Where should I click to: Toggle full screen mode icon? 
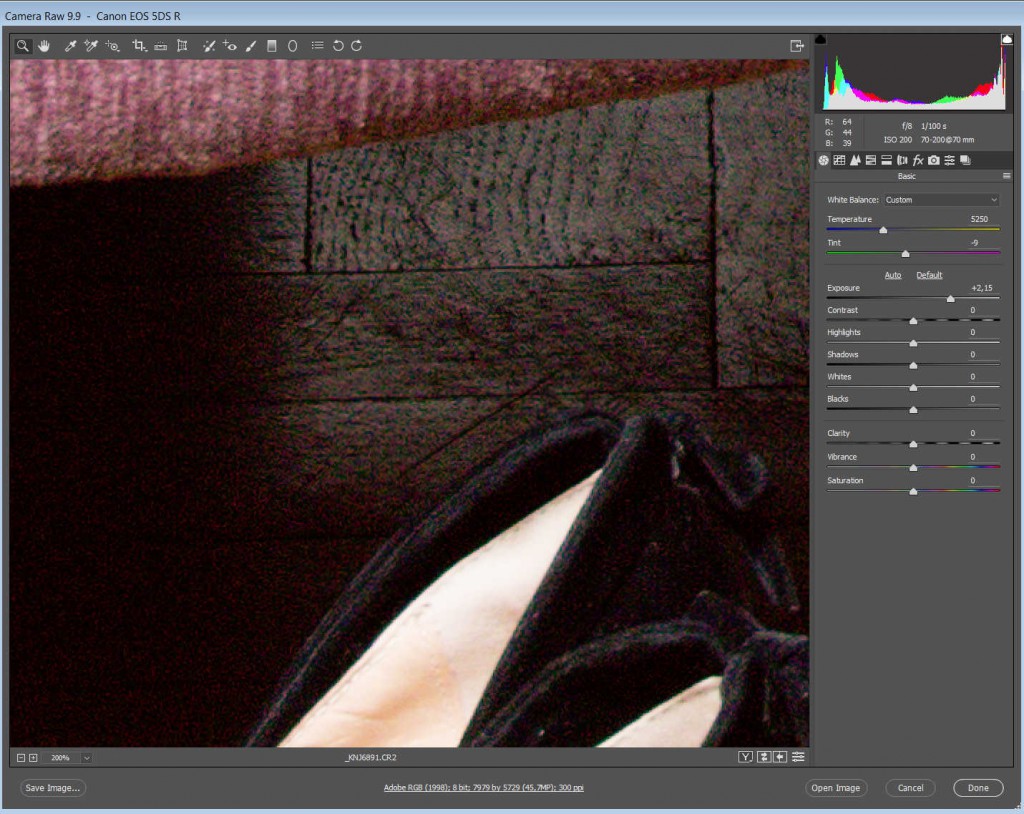[797, 46]
